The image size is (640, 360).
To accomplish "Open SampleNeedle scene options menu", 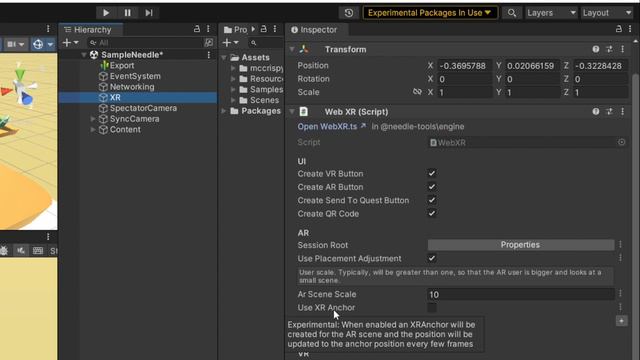I will click(x=209, y=55).
